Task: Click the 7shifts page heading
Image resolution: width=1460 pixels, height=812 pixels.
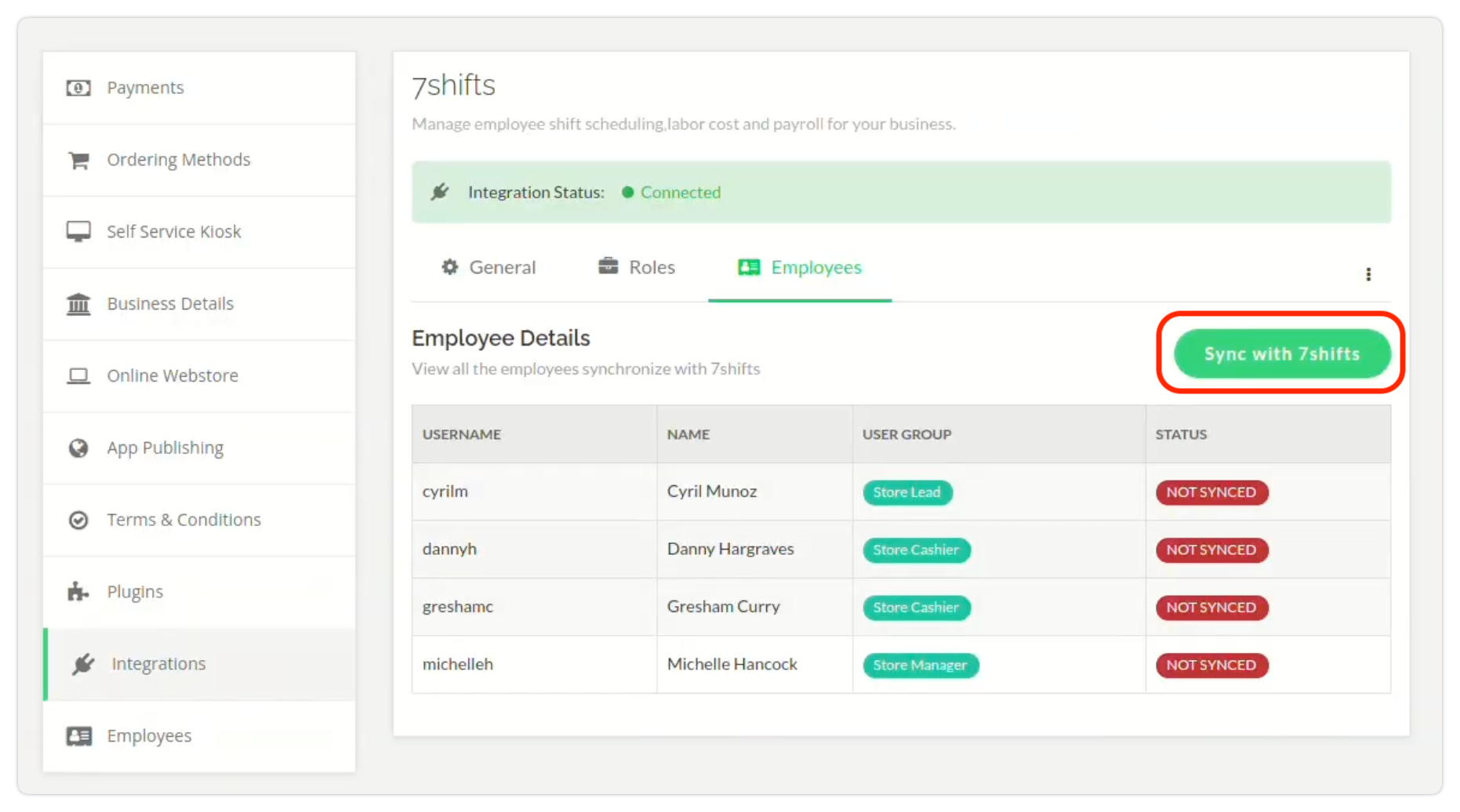Action: [454, 85]
